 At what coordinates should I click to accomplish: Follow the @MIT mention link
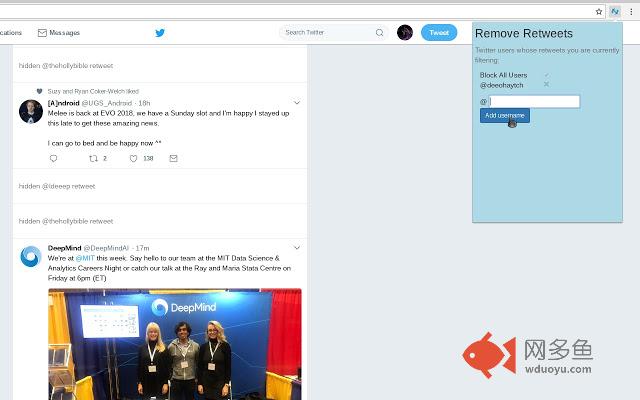pos(85,258)
